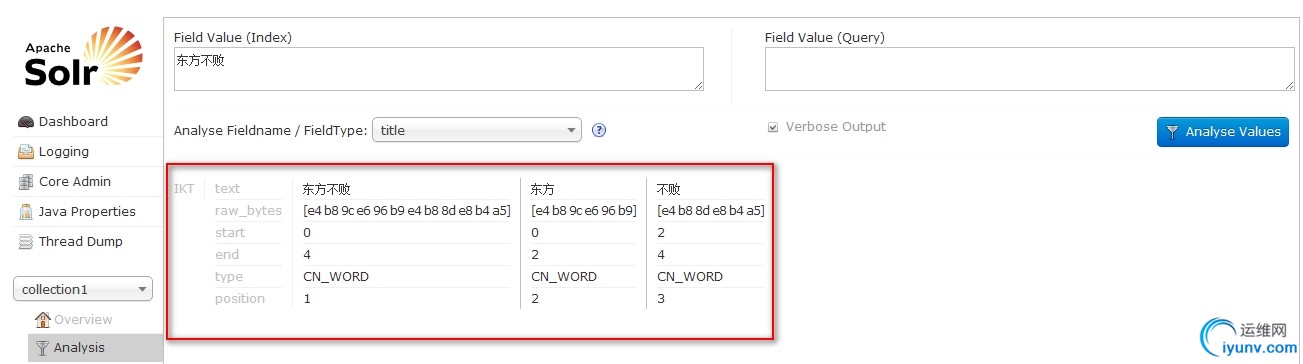The height and width of the screenshot is (364, 1303).
Task: Open the title fieldname dropdown
Action: [x=477, y=130]
